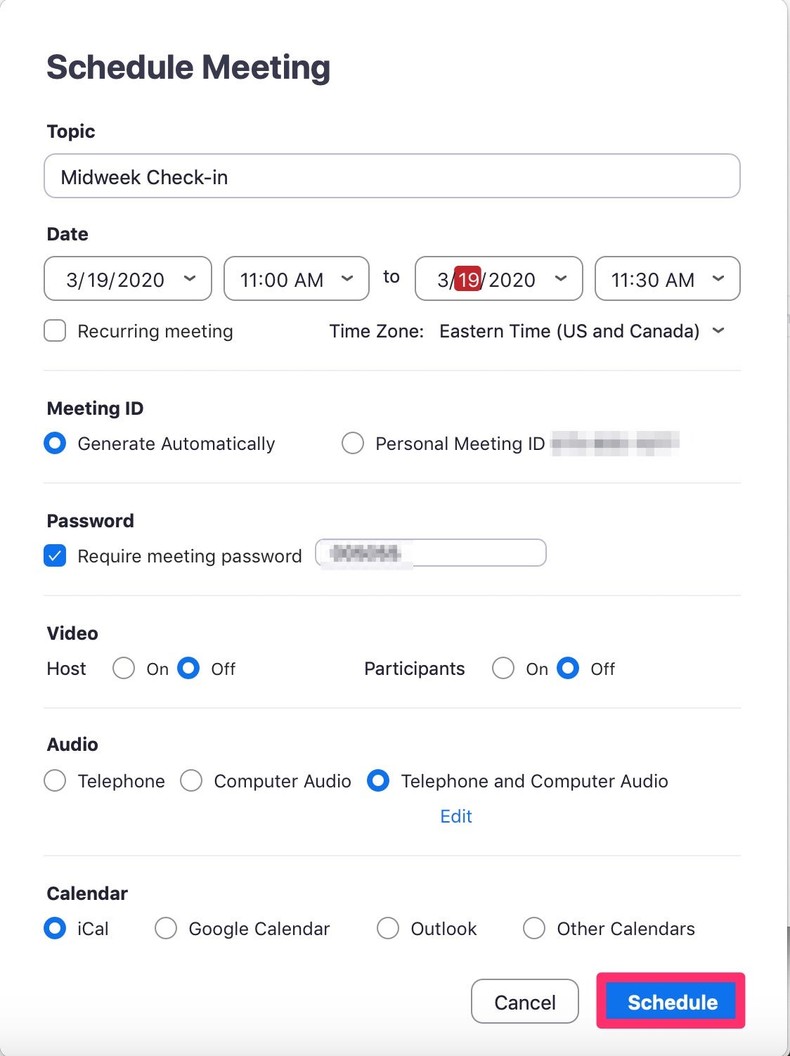Uncheck Require meeting password
The image size is (790, 1056).
point(55,555)
